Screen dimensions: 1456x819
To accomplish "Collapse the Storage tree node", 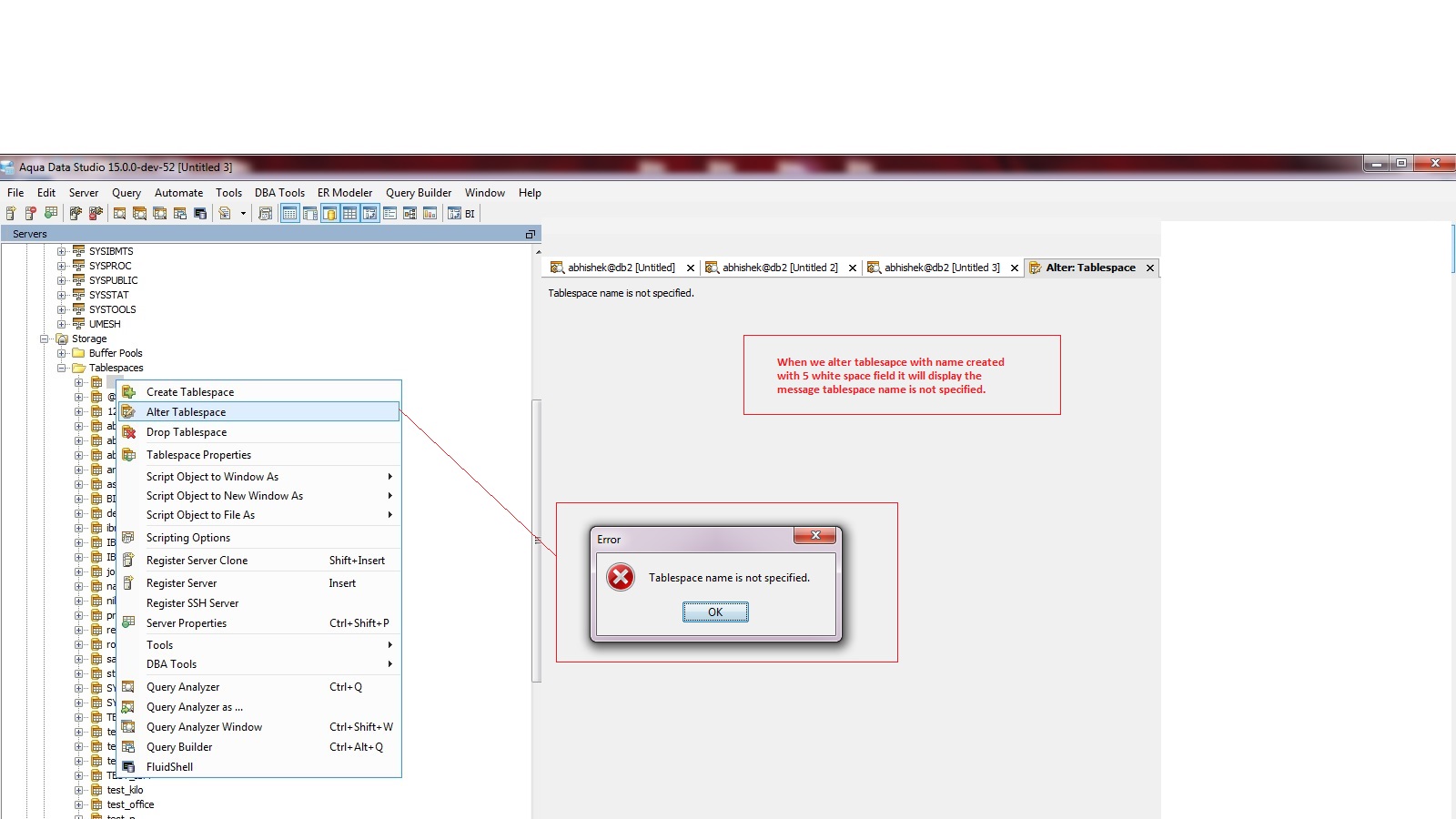I will [44, 339].
